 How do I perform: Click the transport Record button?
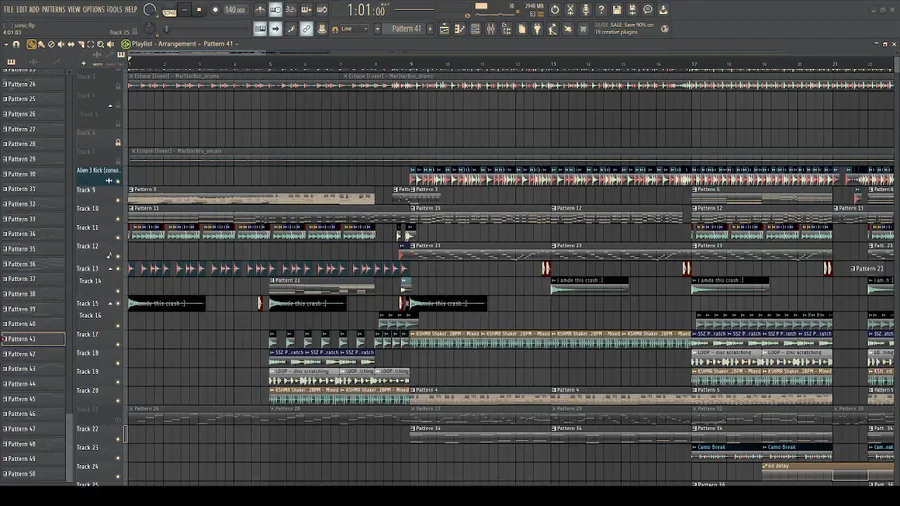[x=215, y=10]
